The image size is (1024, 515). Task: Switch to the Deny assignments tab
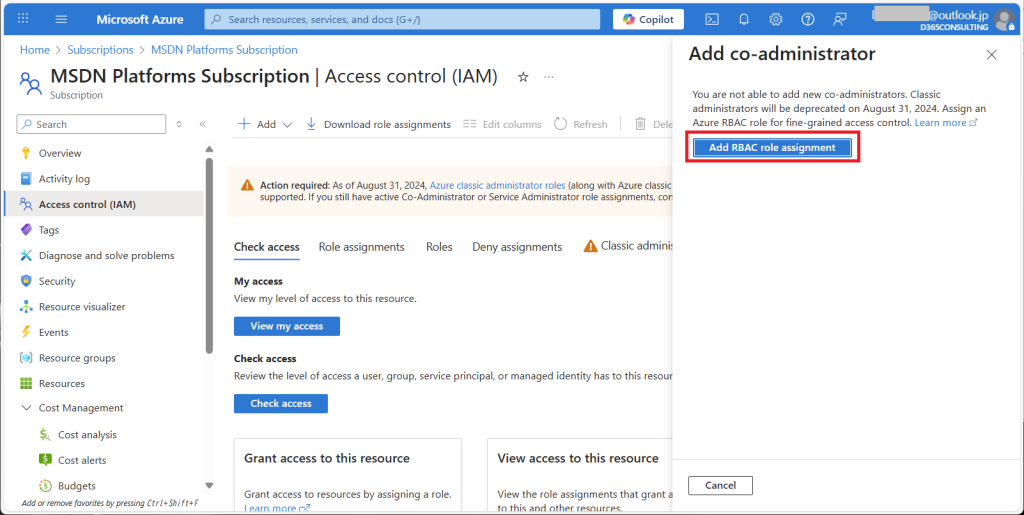click(517, 247)
